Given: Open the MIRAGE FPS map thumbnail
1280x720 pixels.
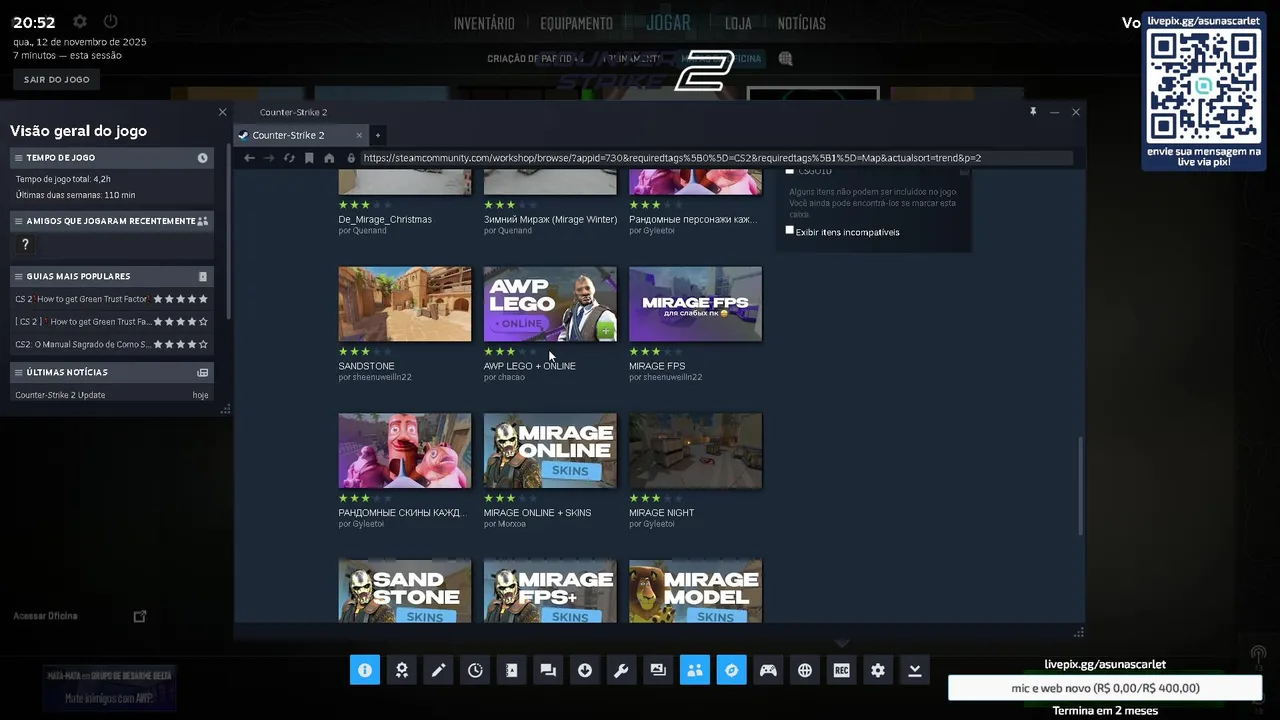Looking at the screenshot, I should pyautogui.click(x=696, y=304).
